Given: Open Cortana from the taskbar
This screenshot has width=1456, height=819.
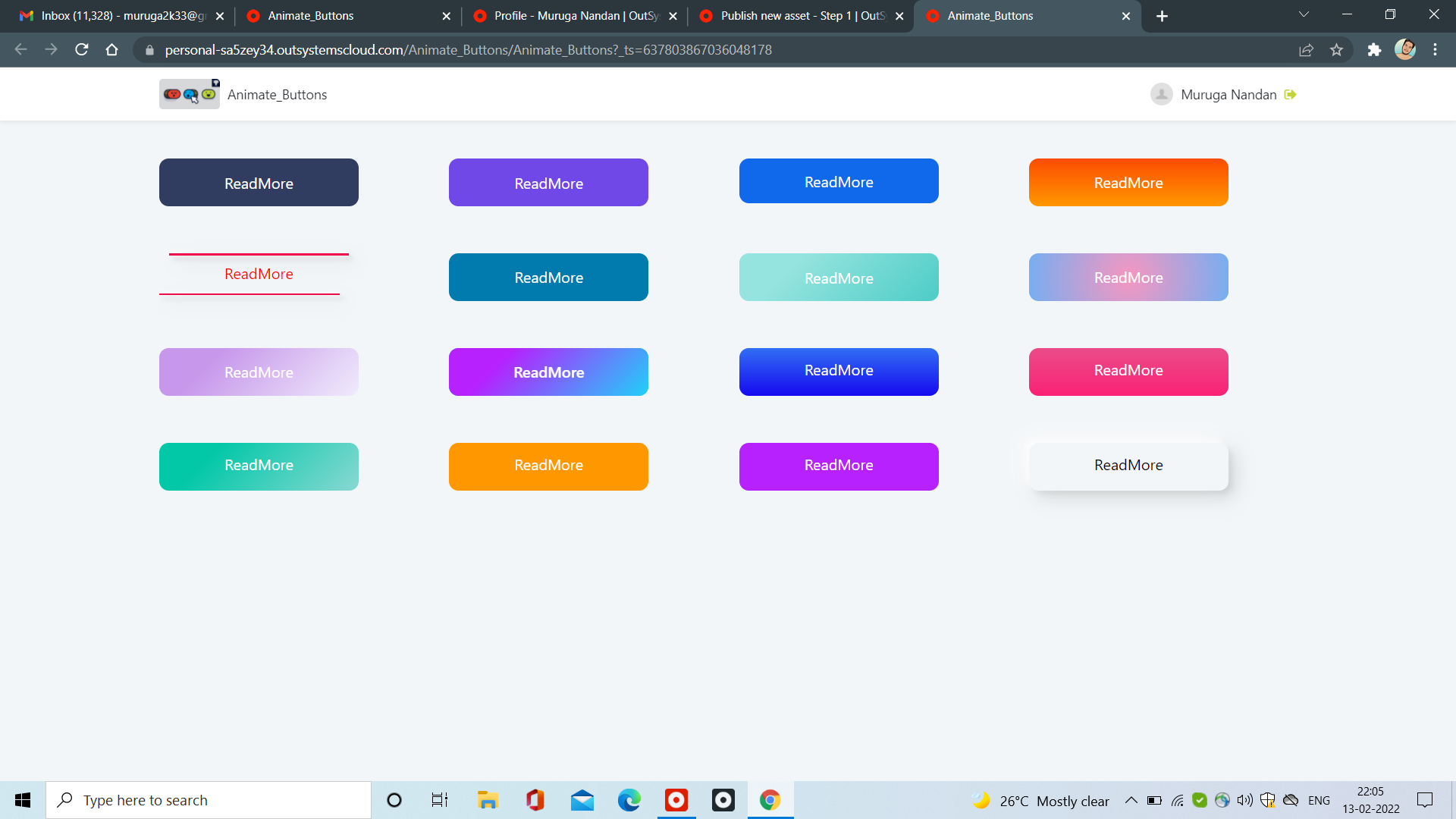Looking at the screenshot, I should pos(394,800).
